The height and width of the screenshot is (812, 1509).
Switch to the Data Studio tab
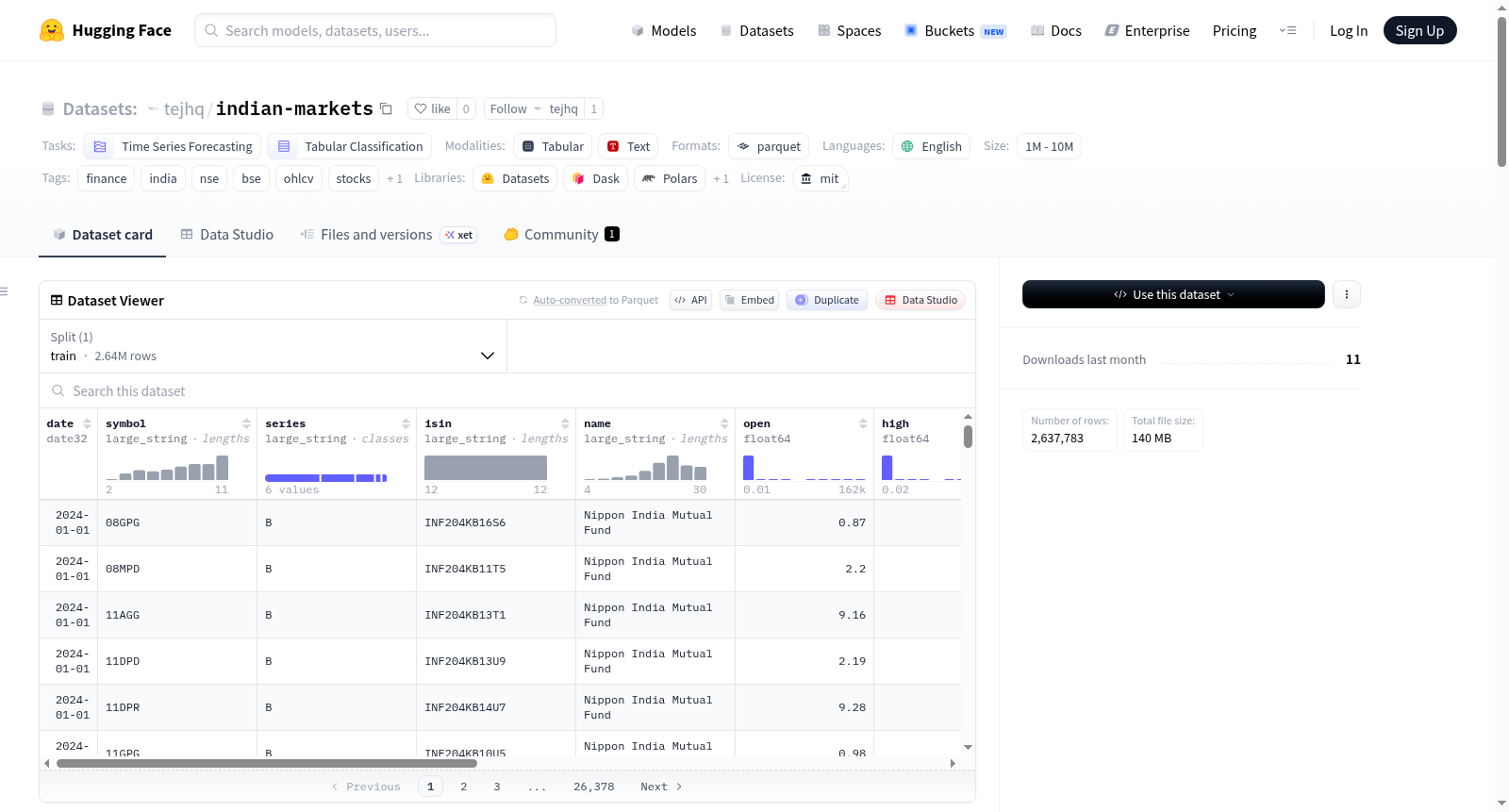[x=227, y=235]
